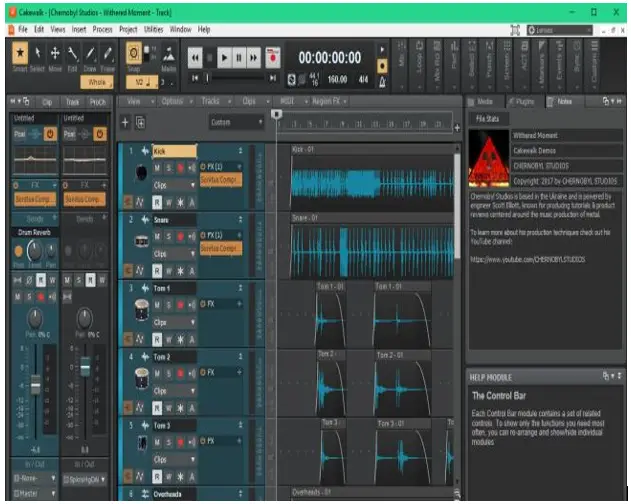Image resolution: width=631 pixels, height=504 pixels.
Task: Open the Views menu
Action: point(58,30)
